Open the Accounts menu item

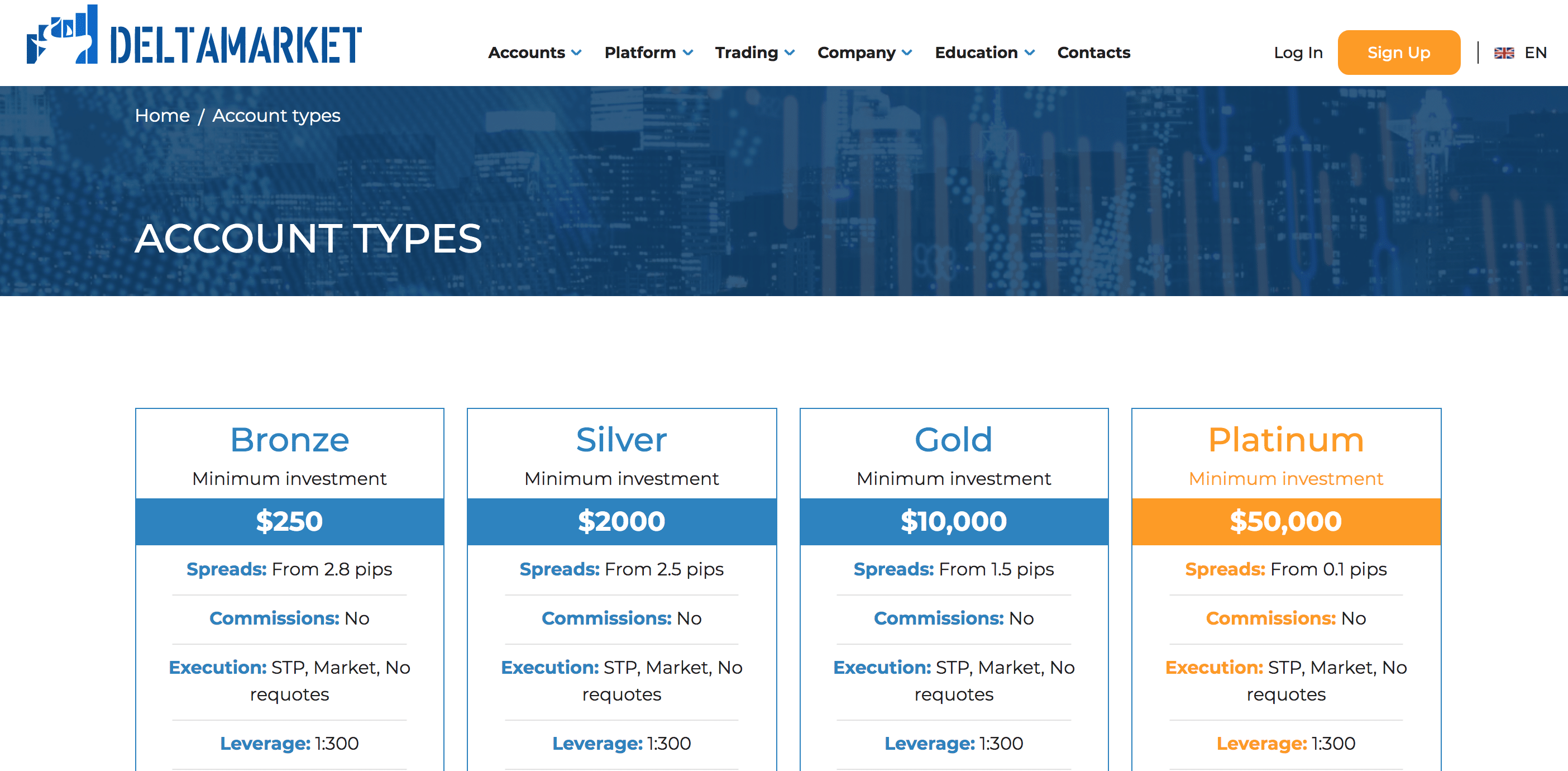(527, 53)
